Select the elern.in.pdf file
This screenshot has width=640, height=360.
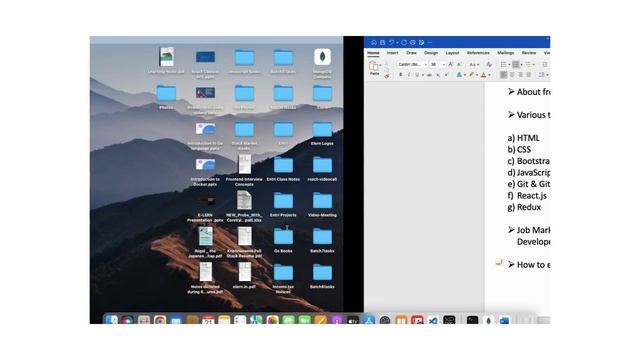point(244,272)
